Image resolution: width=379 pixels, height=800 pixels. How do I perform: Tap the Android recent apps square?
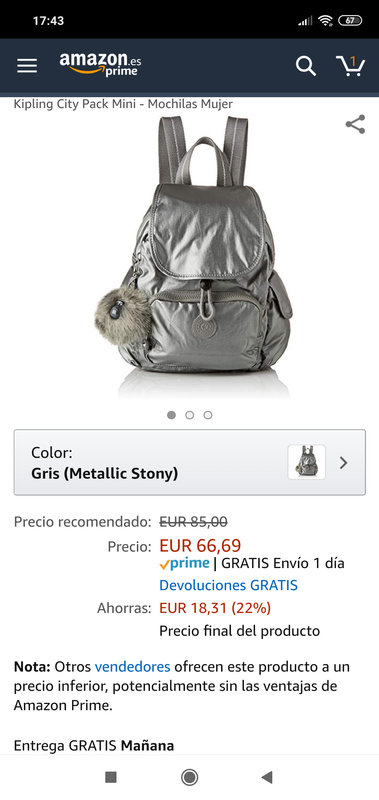pyautogui.click(x=111, y=777)
